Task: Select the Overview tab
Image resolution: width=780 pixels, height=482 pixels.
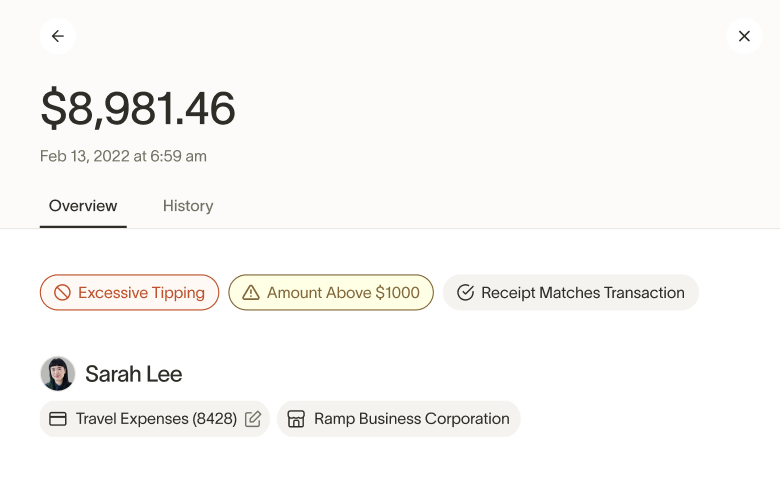Action: click(83, 206)
